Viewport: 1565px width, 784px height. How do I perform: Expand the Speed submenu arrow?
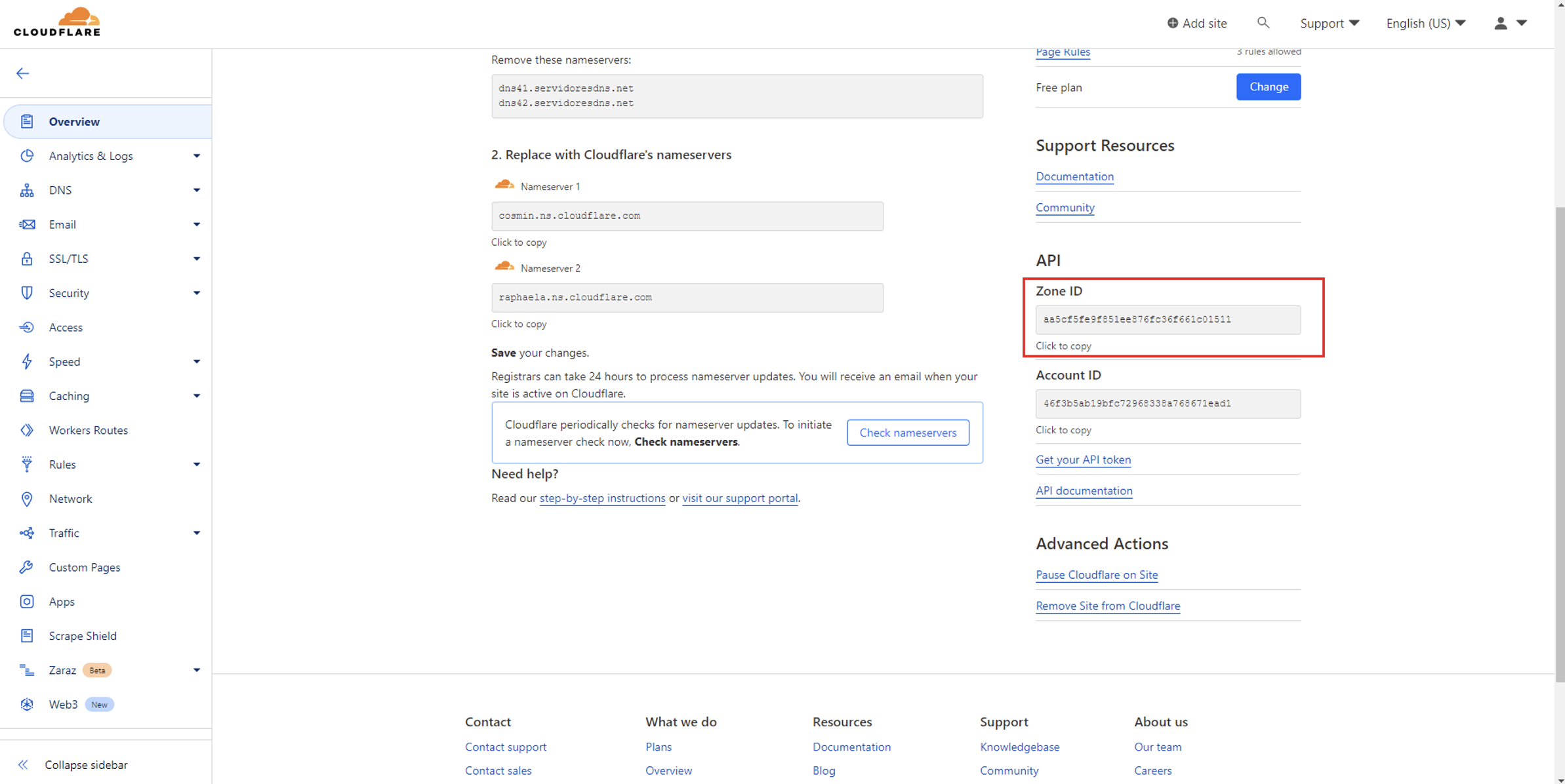197,362
